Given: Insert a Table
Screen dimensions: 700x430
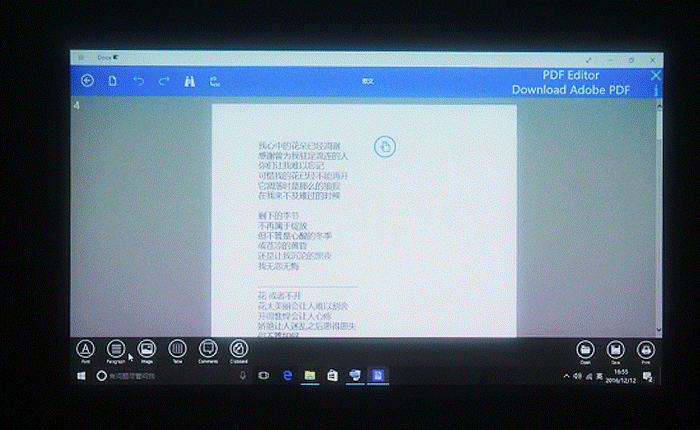Looking at the screenshot, I should 178,348.
